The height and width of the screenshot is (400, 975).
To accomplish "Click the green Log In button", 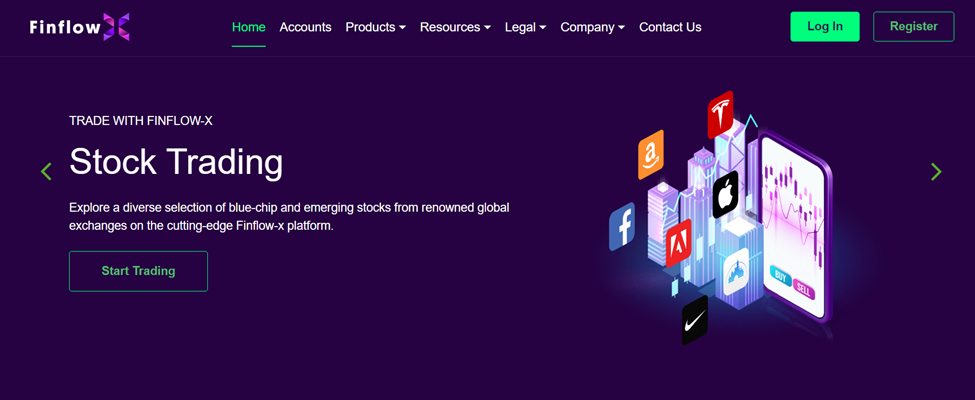I will [825, 27].
